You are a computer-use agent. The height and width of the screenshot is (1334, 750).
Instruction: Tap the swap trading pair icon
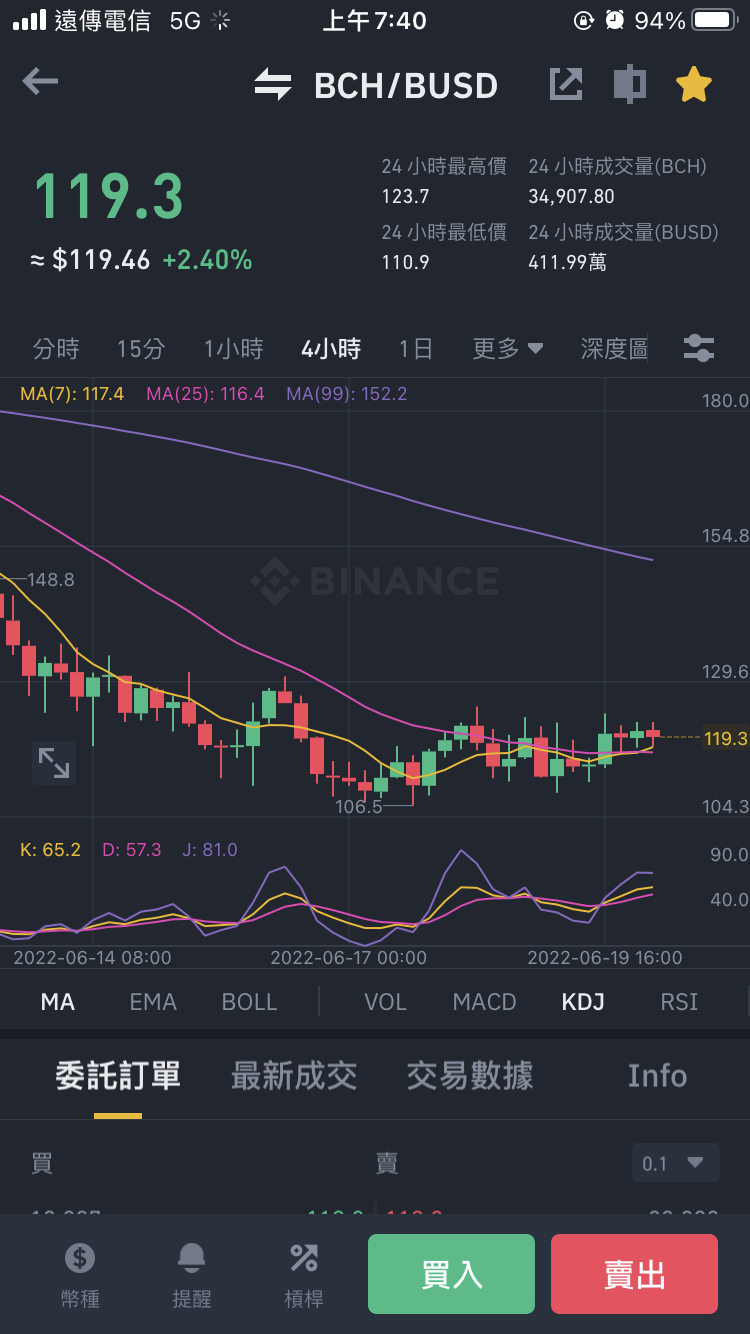coord(272,85)
